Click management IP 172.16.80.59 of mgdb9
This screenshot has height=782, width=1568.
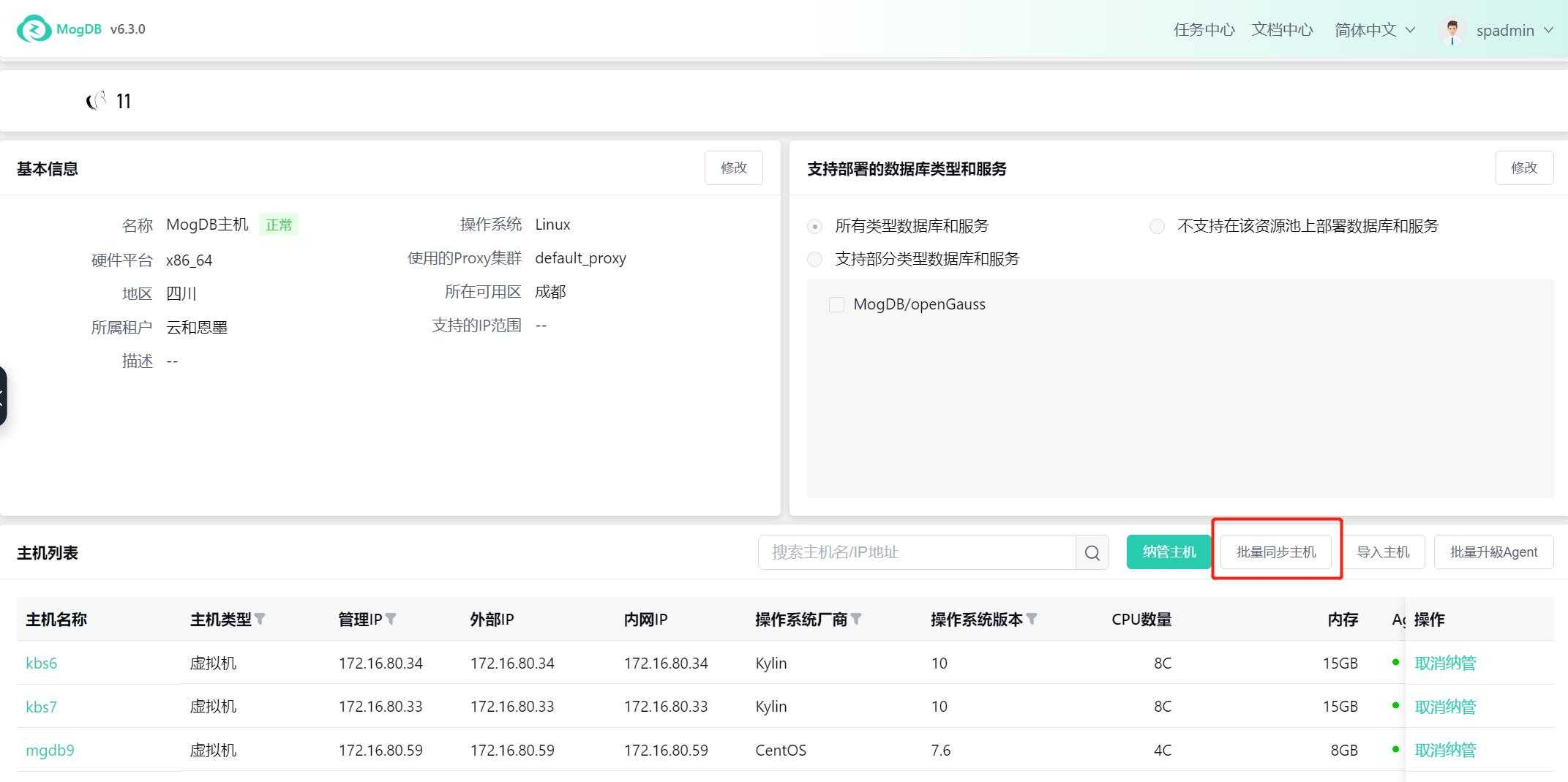coord(380,751)
